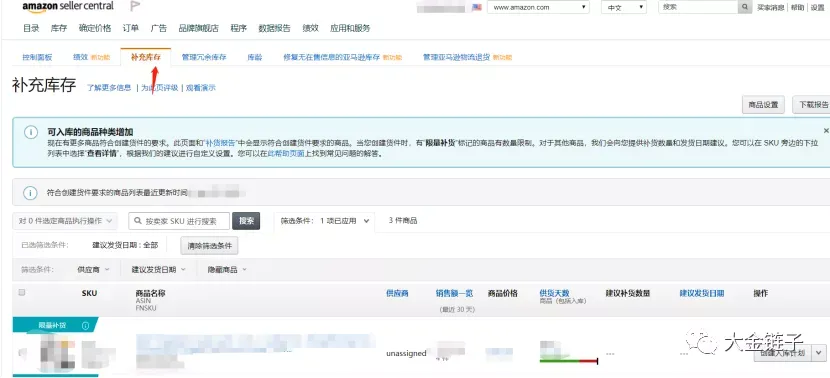Click the info icon on the 可入库的商品种类增加 banner
Viewport: 830px width, 378px height.
[31, 132]
